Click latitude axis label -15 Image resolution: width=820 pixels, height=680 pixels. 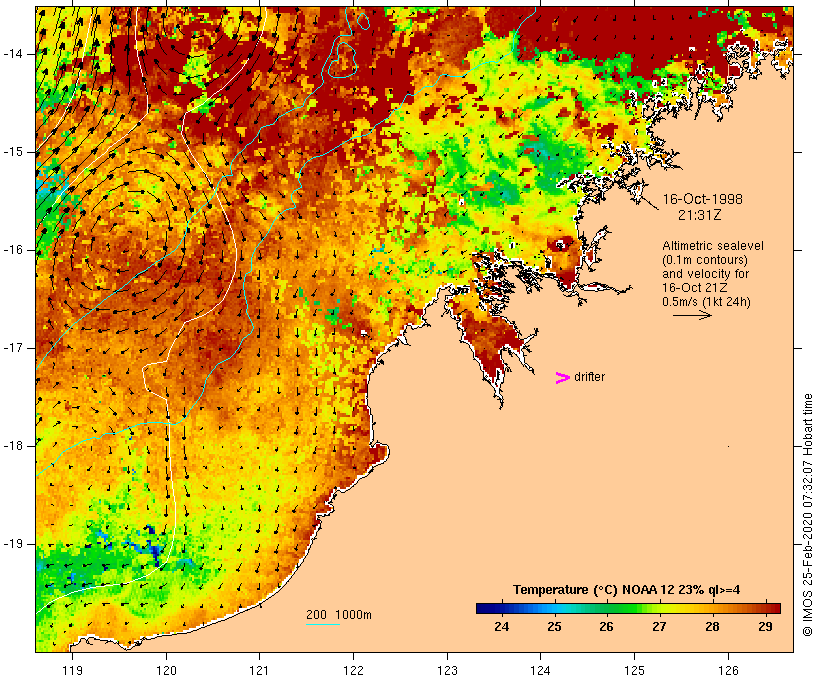pyautogui.click(x=13, y=152)
